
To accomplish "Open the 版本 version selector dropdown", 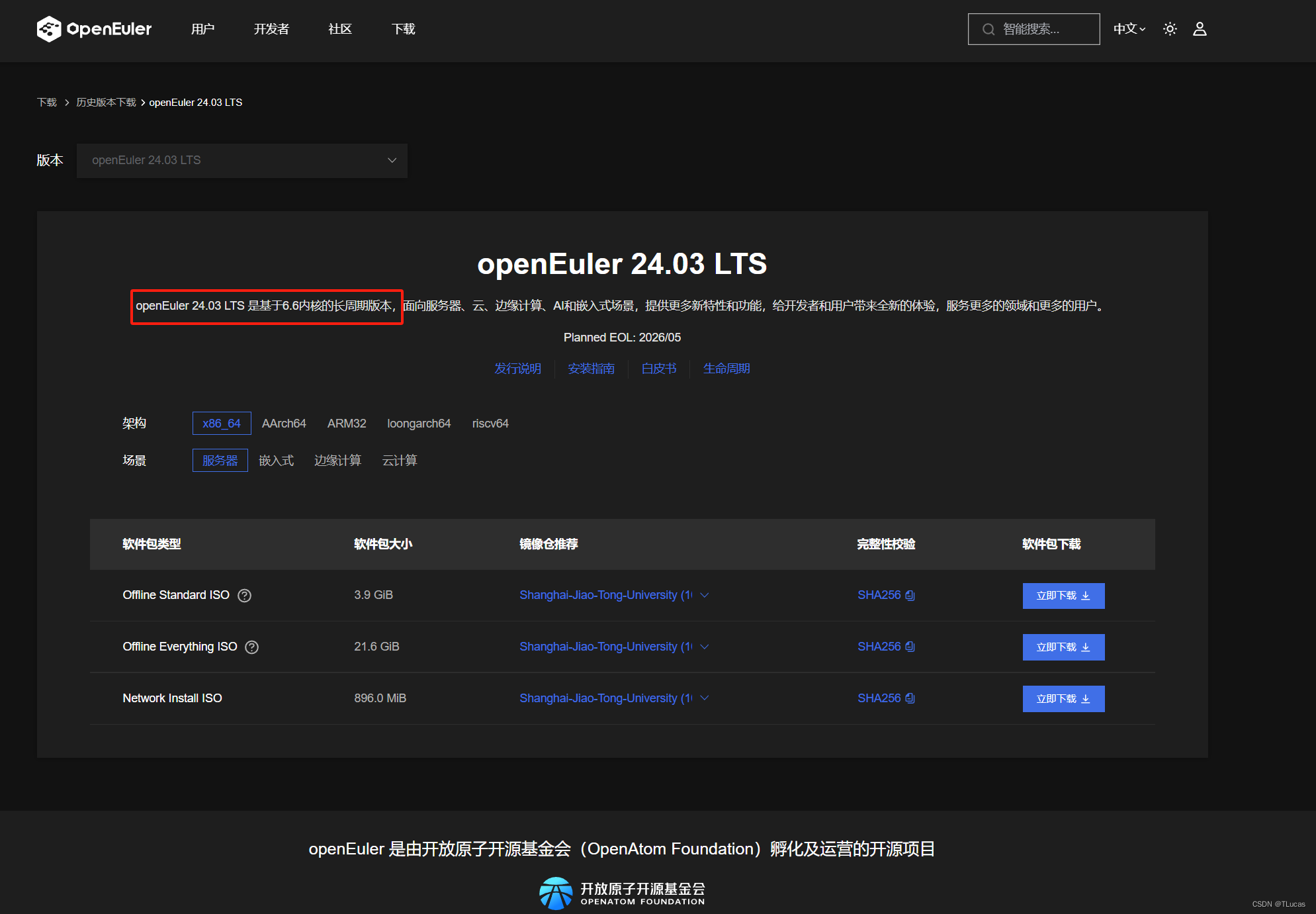I will point(242,161).
